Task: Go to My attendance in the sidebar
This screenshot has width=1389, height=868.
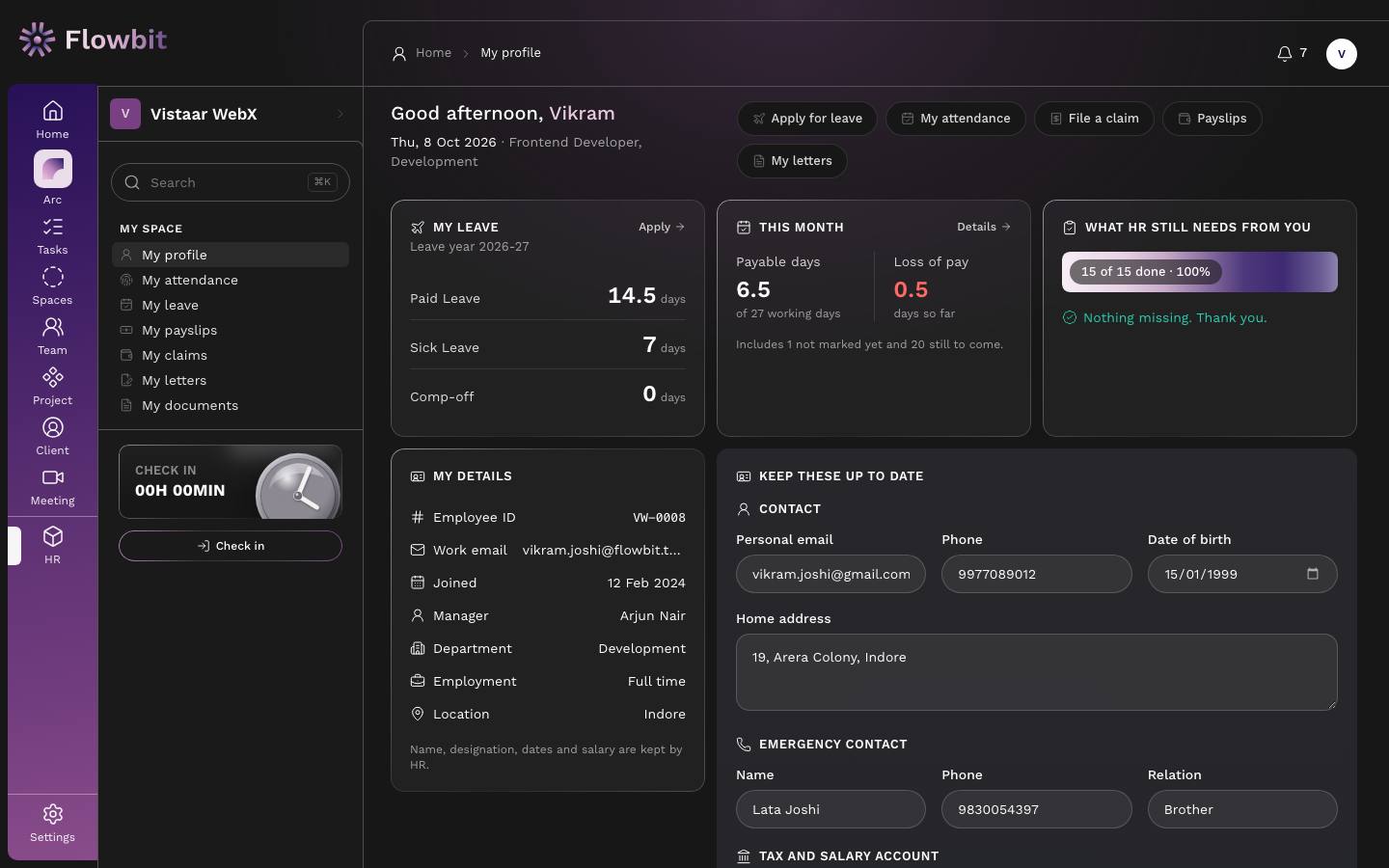Action: pyautogui.click(x=231, y=280)
